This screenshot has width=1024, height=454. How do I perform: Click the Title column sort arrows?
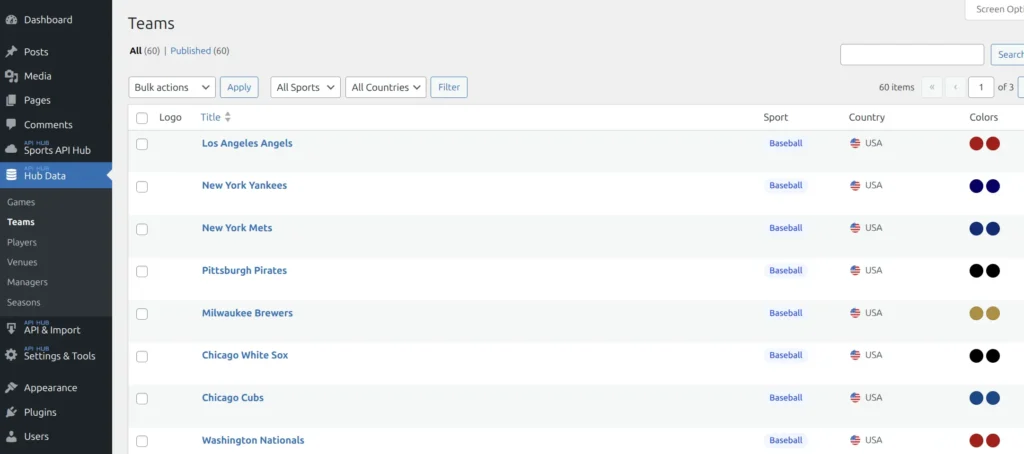click(228, 118)
